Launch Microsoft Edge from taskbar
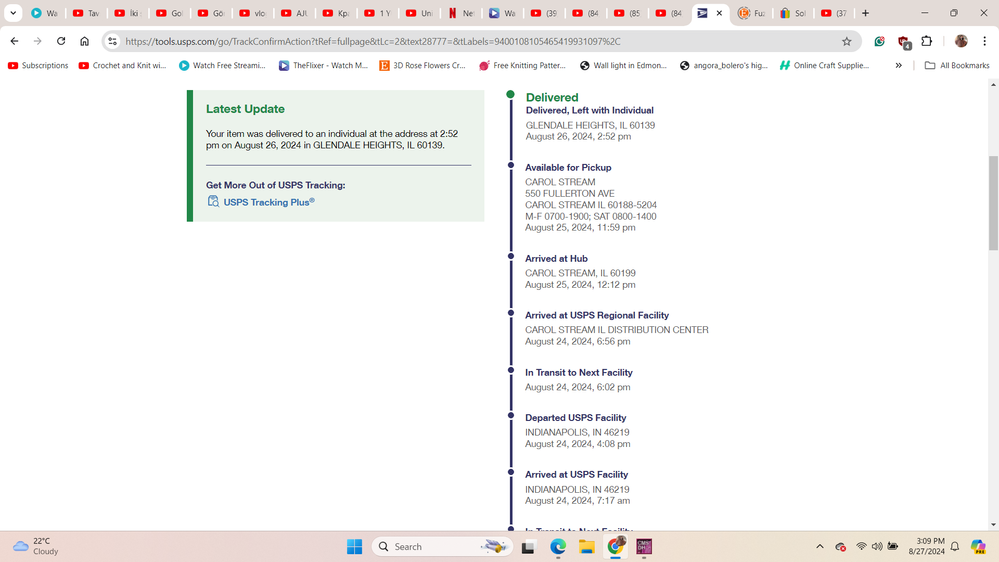Viewport: 999px width, 562px height. (558, 547)
